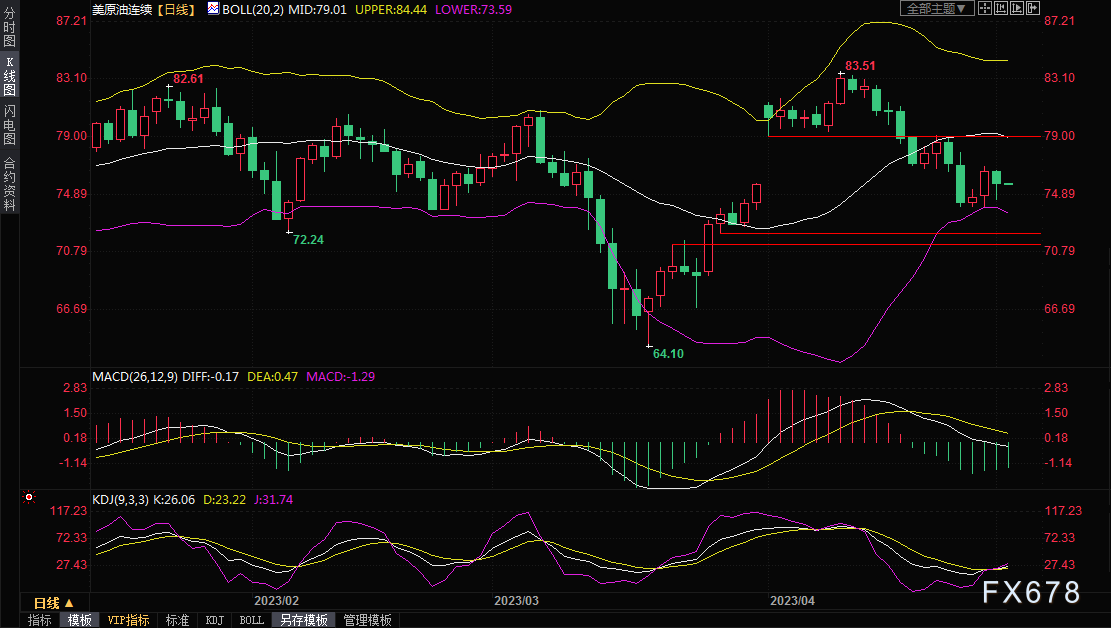
Task: Click the 83.51 high price label
Action: tap(860, 66)
